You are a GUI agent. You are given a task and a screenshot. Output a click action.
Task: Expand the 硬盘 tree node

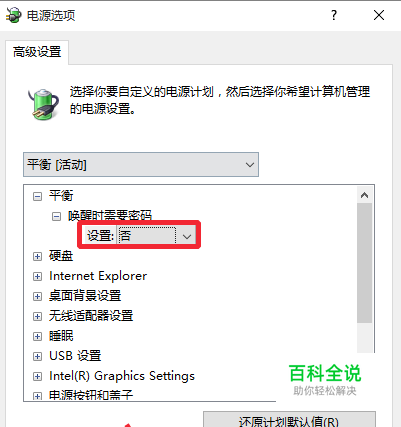[37, 256]
